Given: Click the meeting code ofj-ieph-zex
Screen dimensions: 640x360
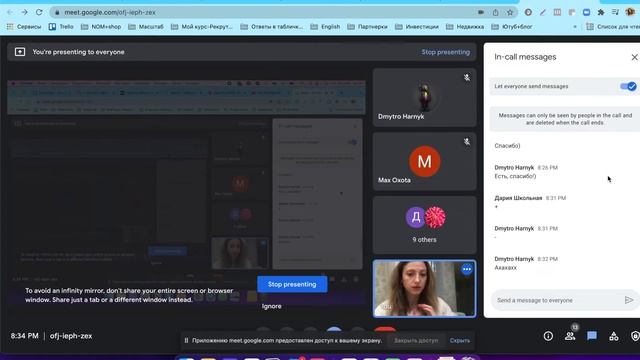Looking at the screenshot, I should pos(71,336).
